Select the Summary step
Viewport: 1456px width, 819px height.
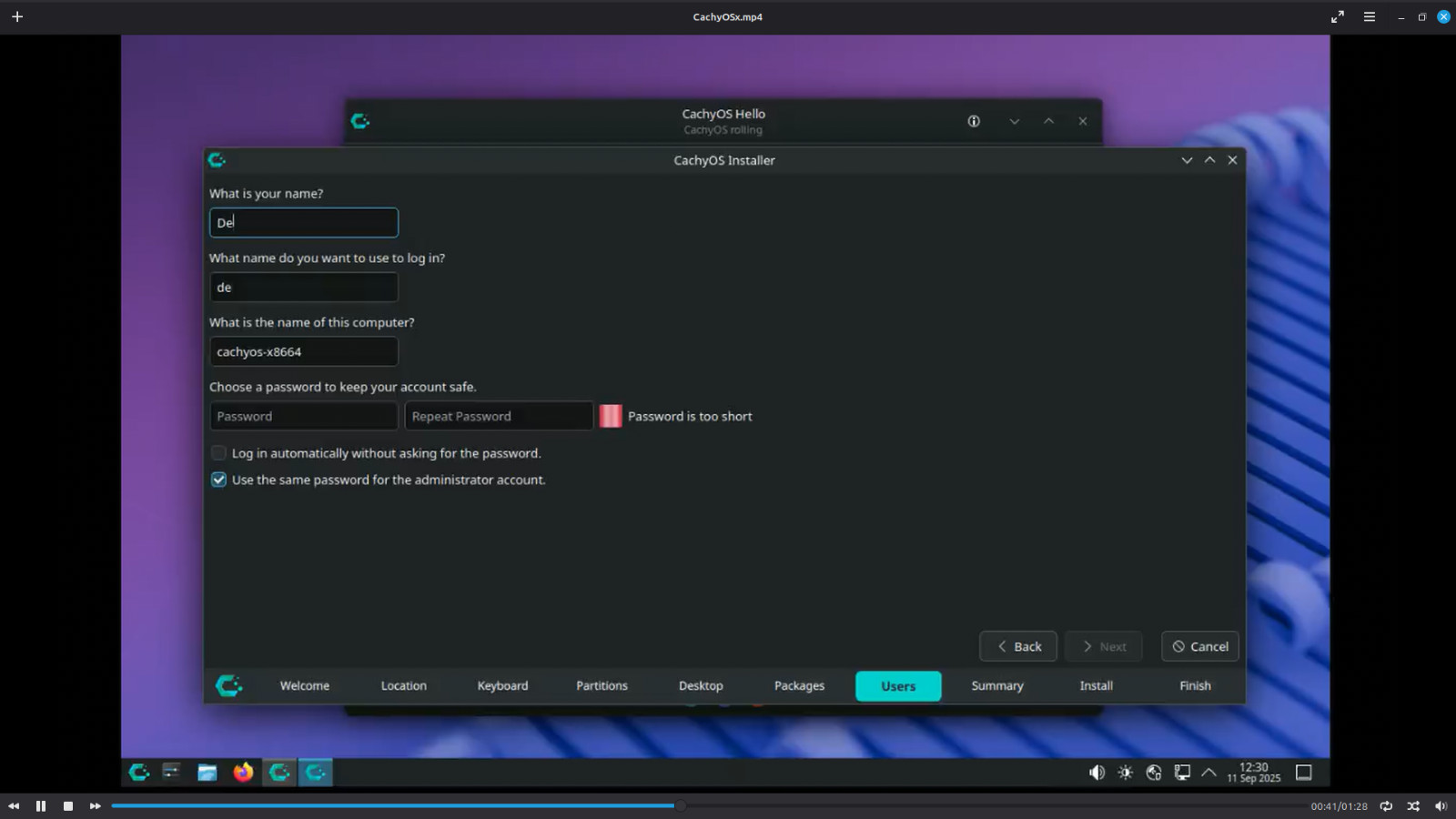[997, 686]
